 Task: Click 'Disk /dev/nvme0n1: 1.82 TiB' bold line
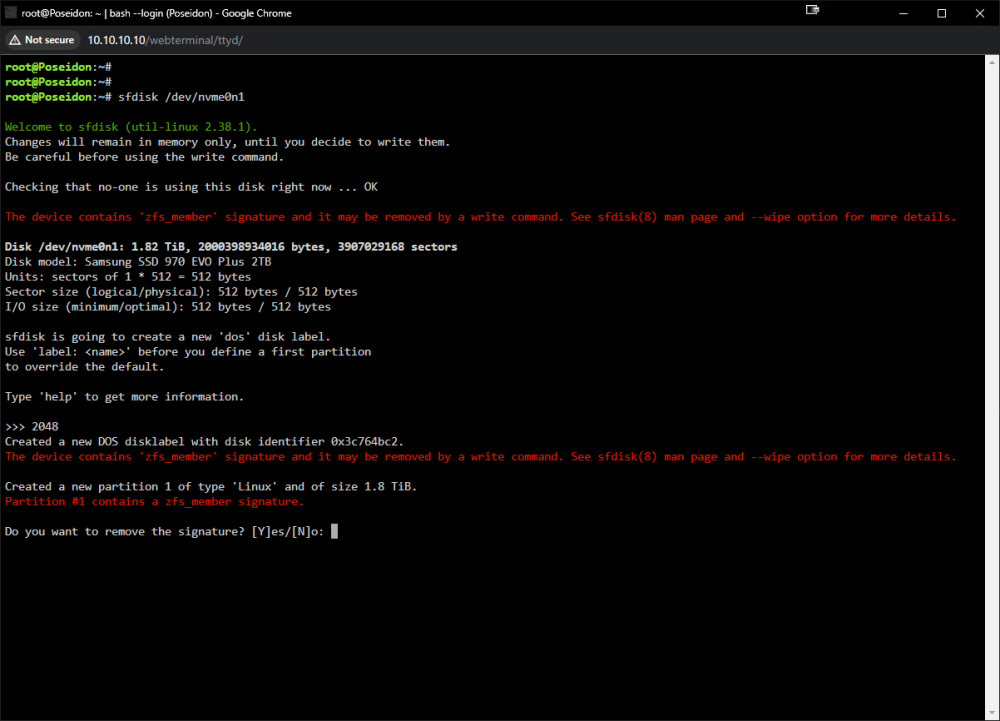coord(231,247)
